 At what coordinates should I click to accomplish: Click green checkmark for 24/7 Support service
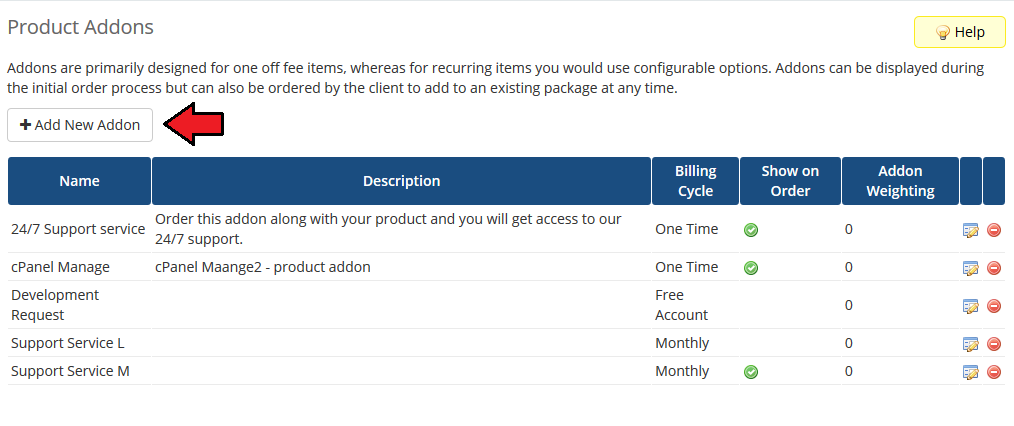pos(751,230)
